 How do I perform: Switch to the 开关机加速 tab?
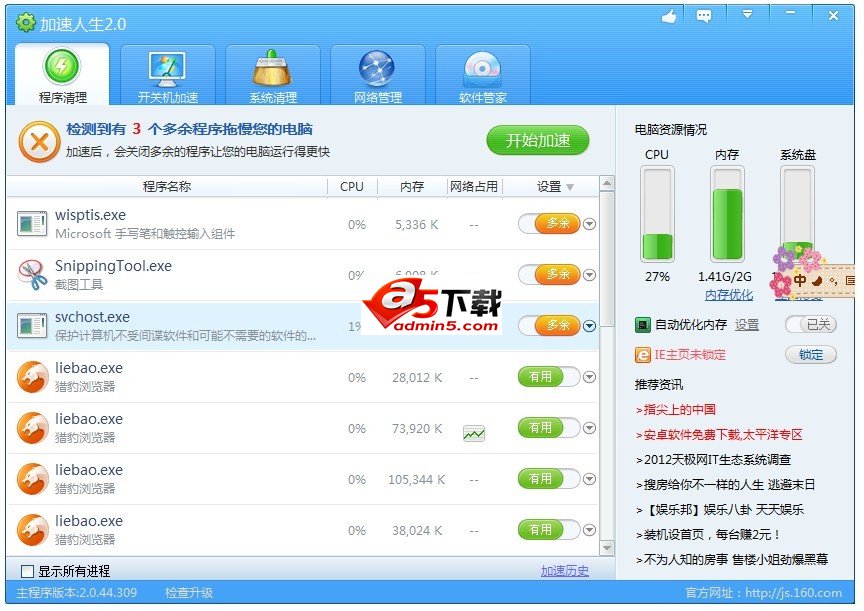coord(168,75)
